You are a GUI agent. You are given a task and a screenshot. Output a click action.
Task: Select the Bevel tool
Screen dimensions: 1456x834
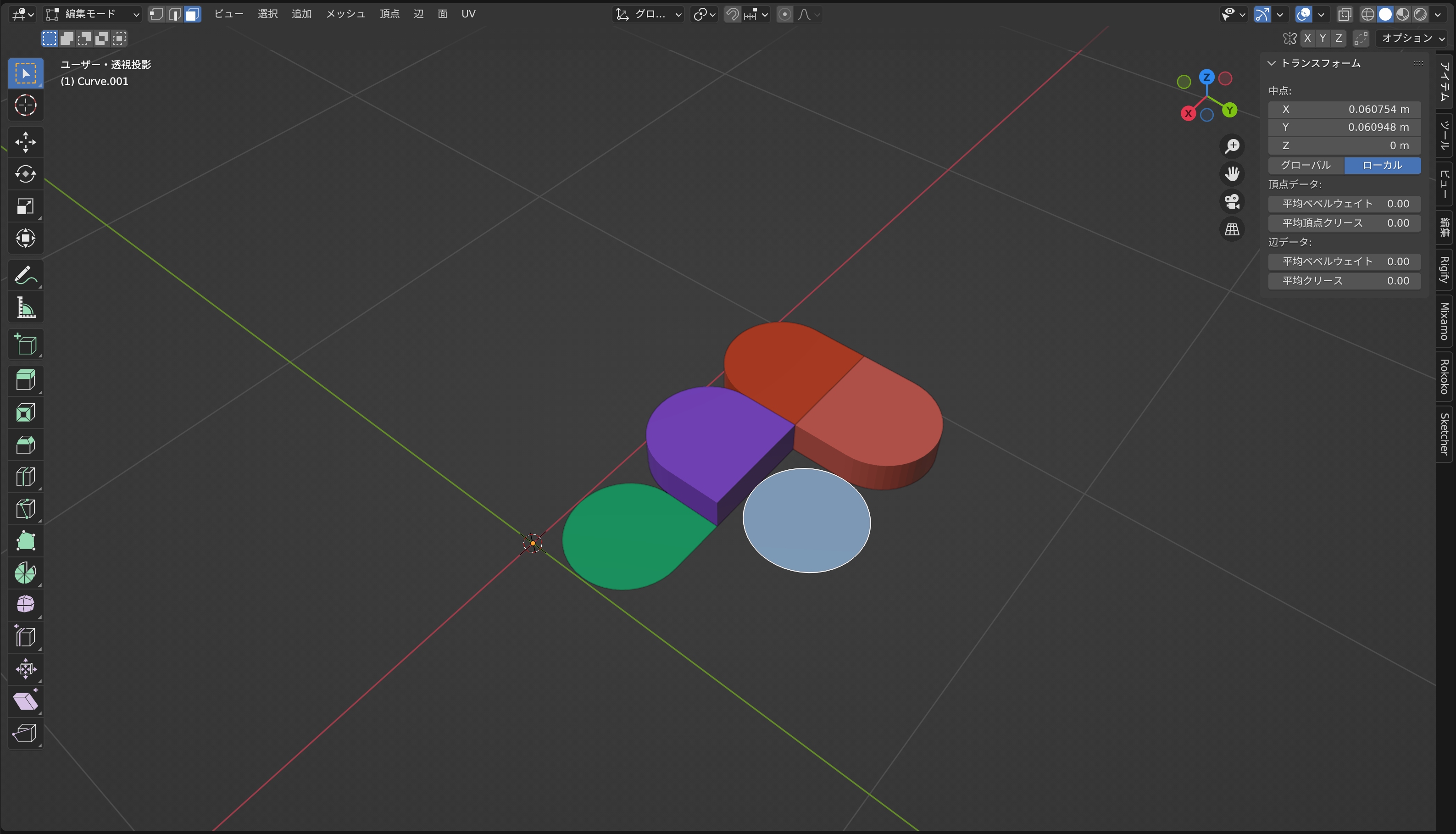pyautogui.click(x=25, y=445)
